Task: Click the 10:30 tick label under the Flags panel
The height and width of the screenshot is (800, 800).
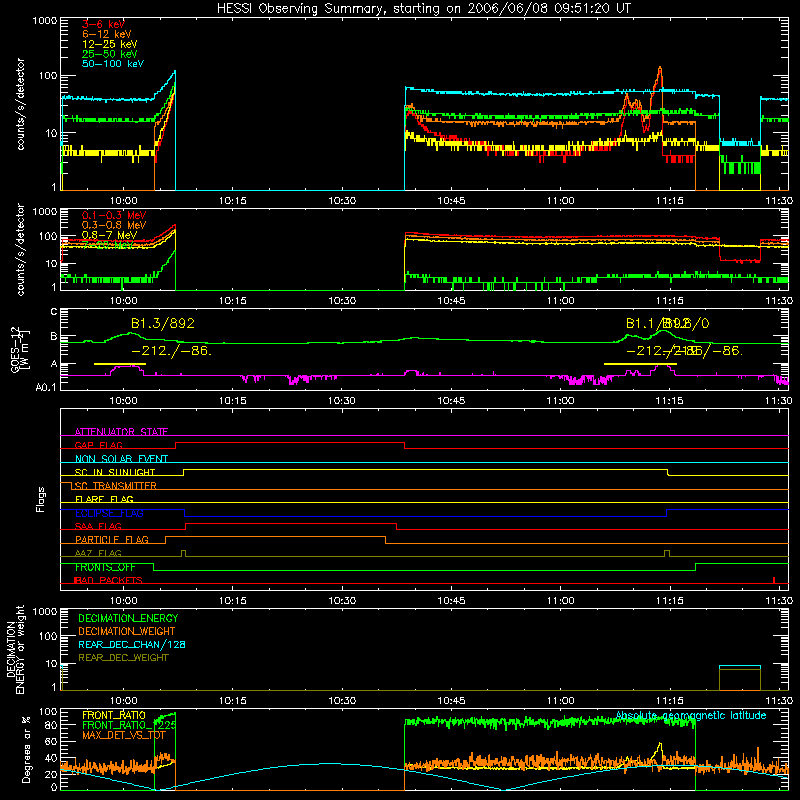Action: click(342, 601)
